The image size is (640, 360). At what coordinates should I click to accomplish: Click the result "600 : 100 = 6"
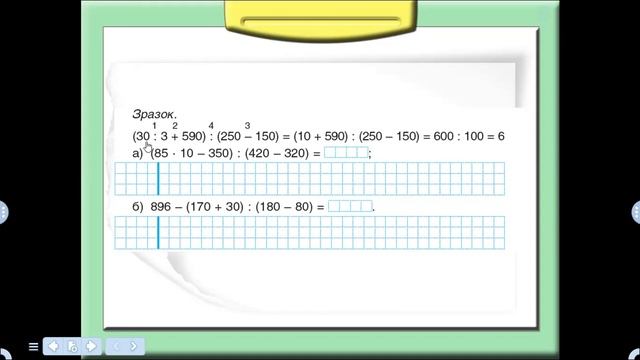[x=469, y=136]
